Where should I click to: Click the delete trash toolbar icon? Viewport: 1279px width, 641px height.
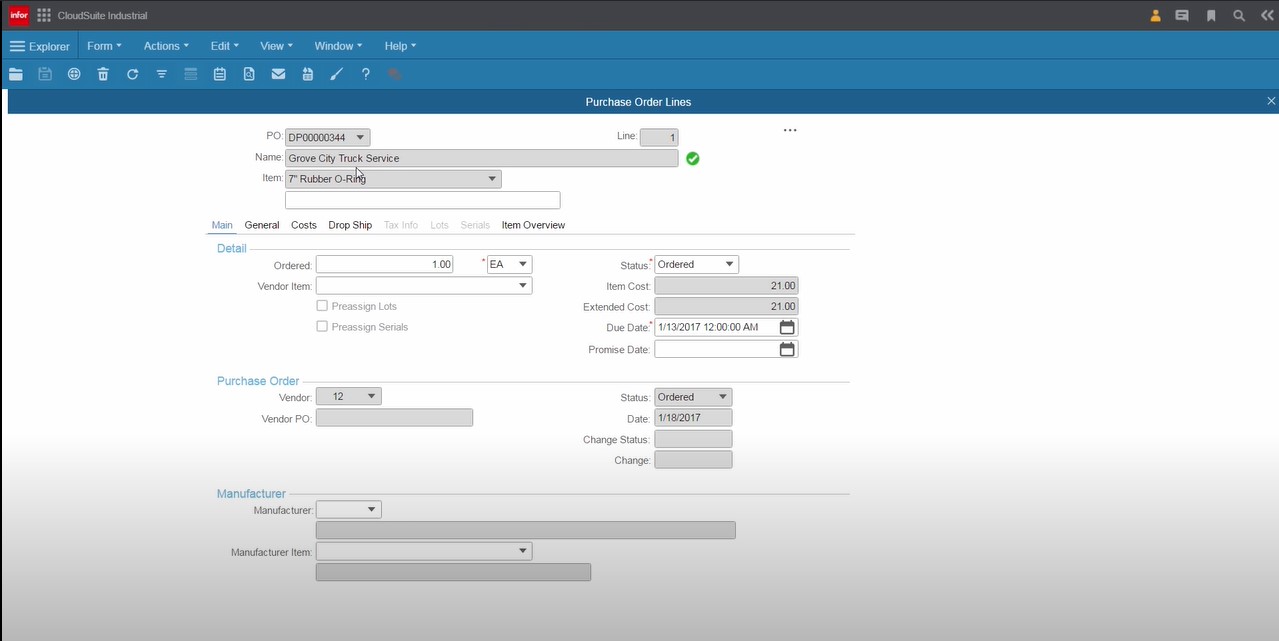click(103, 74)
